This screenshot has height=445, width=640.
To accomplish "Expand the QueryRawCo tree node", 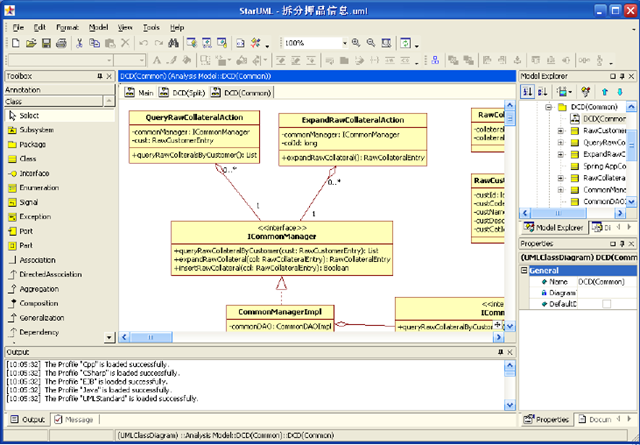I will (x=561, y=142).
